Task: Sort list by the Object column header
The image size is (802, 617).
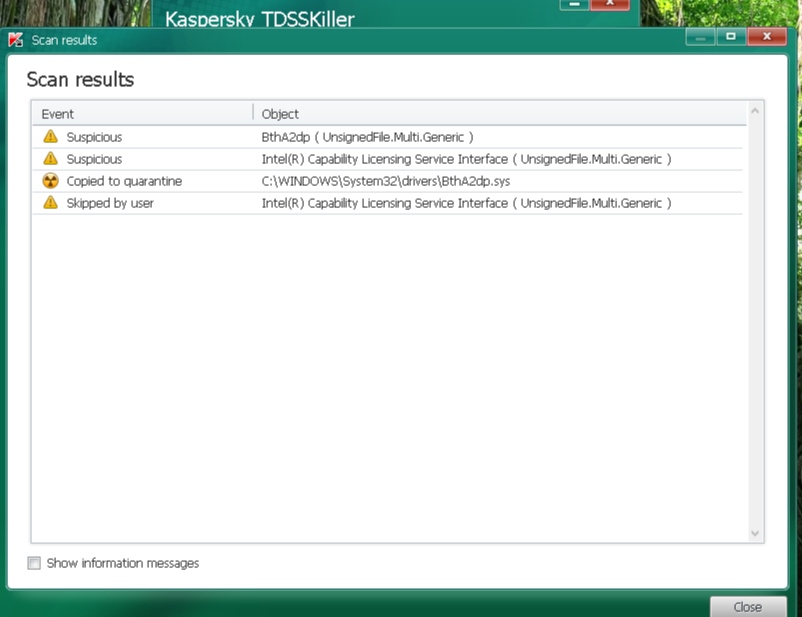Action: (500, 114)
